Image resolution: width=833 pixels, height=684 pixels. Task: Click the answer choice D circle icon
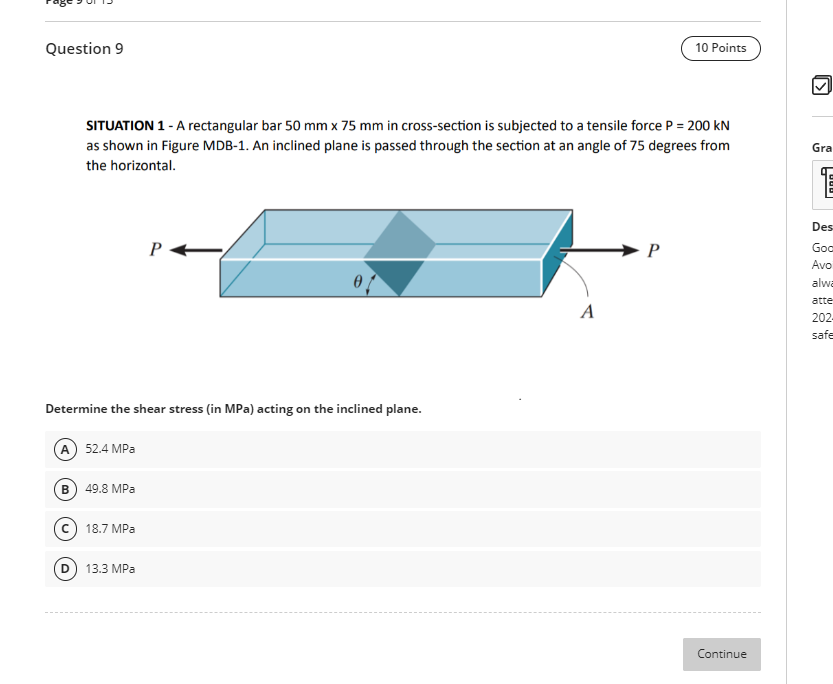click(x=63, y=569)
